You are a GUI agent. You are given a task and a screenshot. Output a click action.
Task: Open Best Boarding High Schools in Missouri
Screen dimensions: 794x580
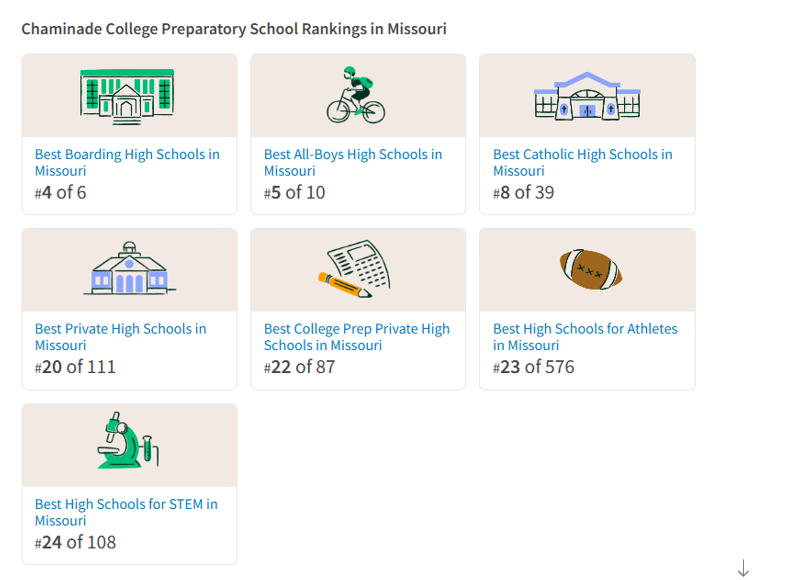(127, 162)
